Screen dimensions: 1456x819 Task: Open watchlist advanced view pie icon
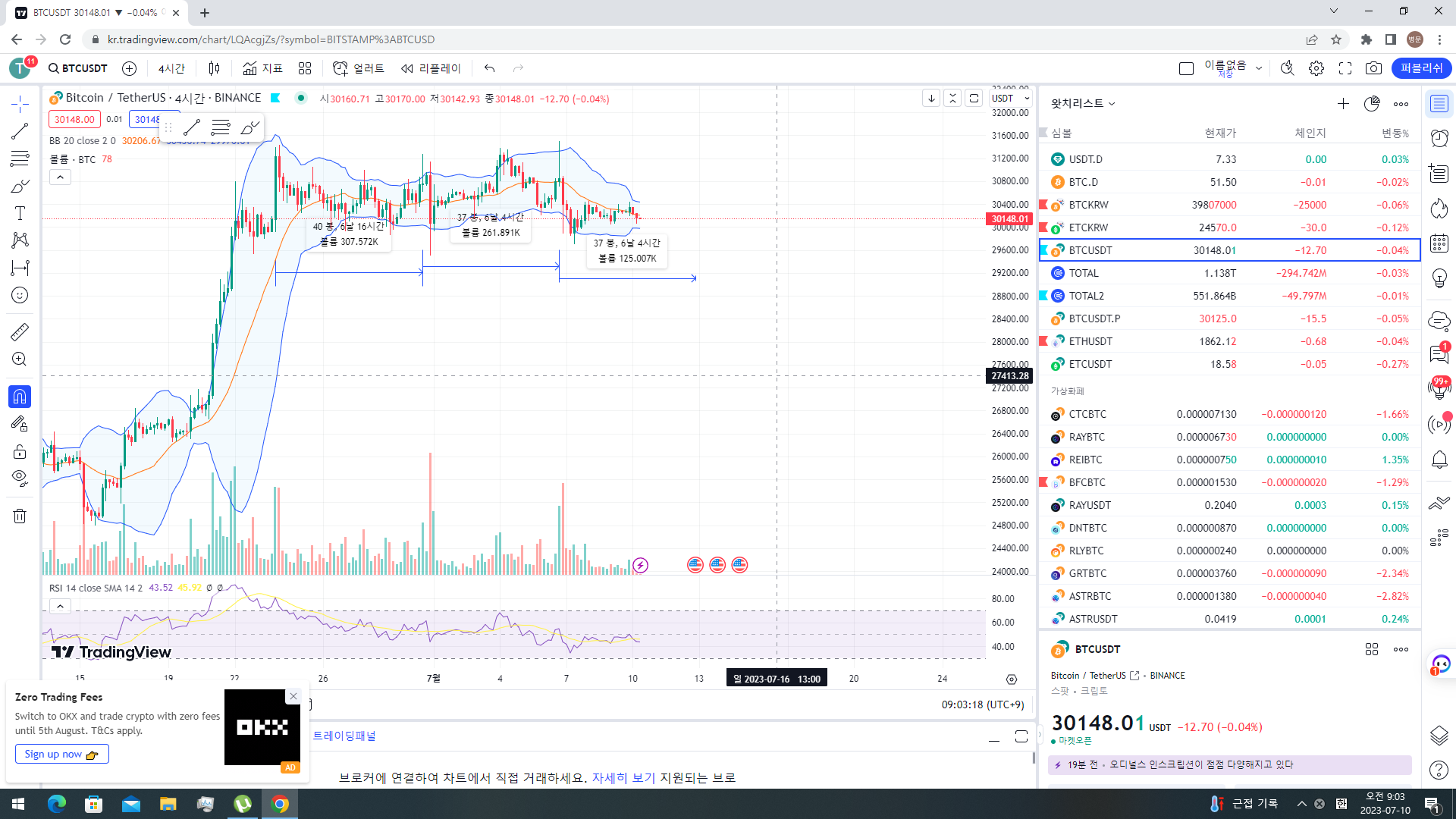point(1372,104)
